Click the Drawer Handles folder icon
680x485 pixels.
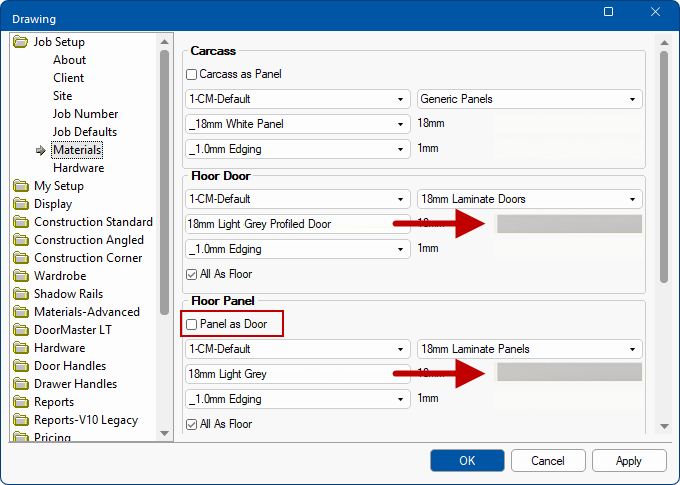(21, 384)
